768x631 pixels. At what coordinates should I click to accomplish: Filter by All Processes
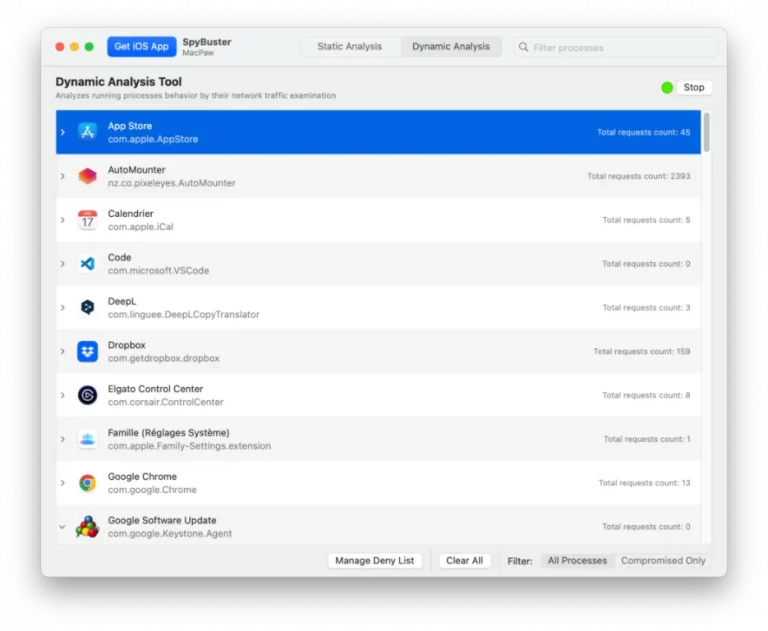(x=577, y=560)
